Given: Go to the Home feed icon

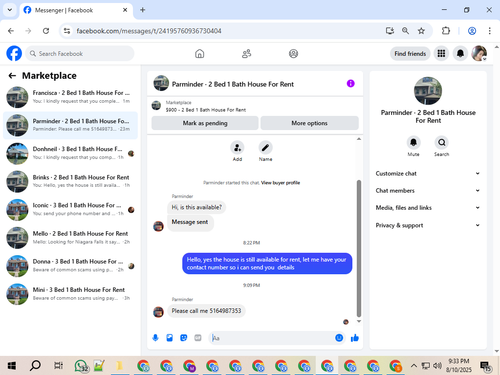Looking at the screenshot, I should pyautogui.click(x=200, y=53).
